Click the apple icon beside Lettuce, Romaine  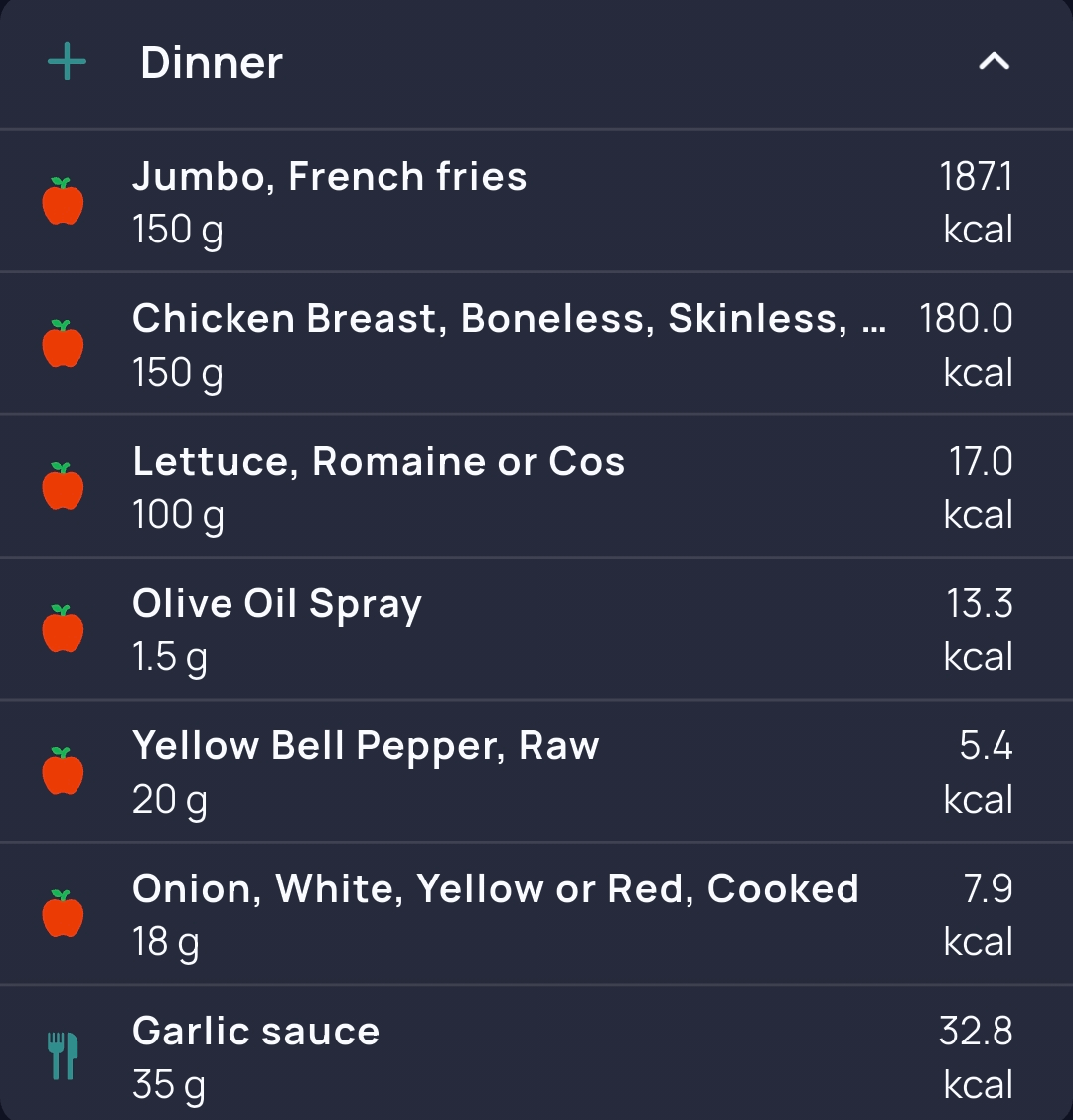(63, 486)
